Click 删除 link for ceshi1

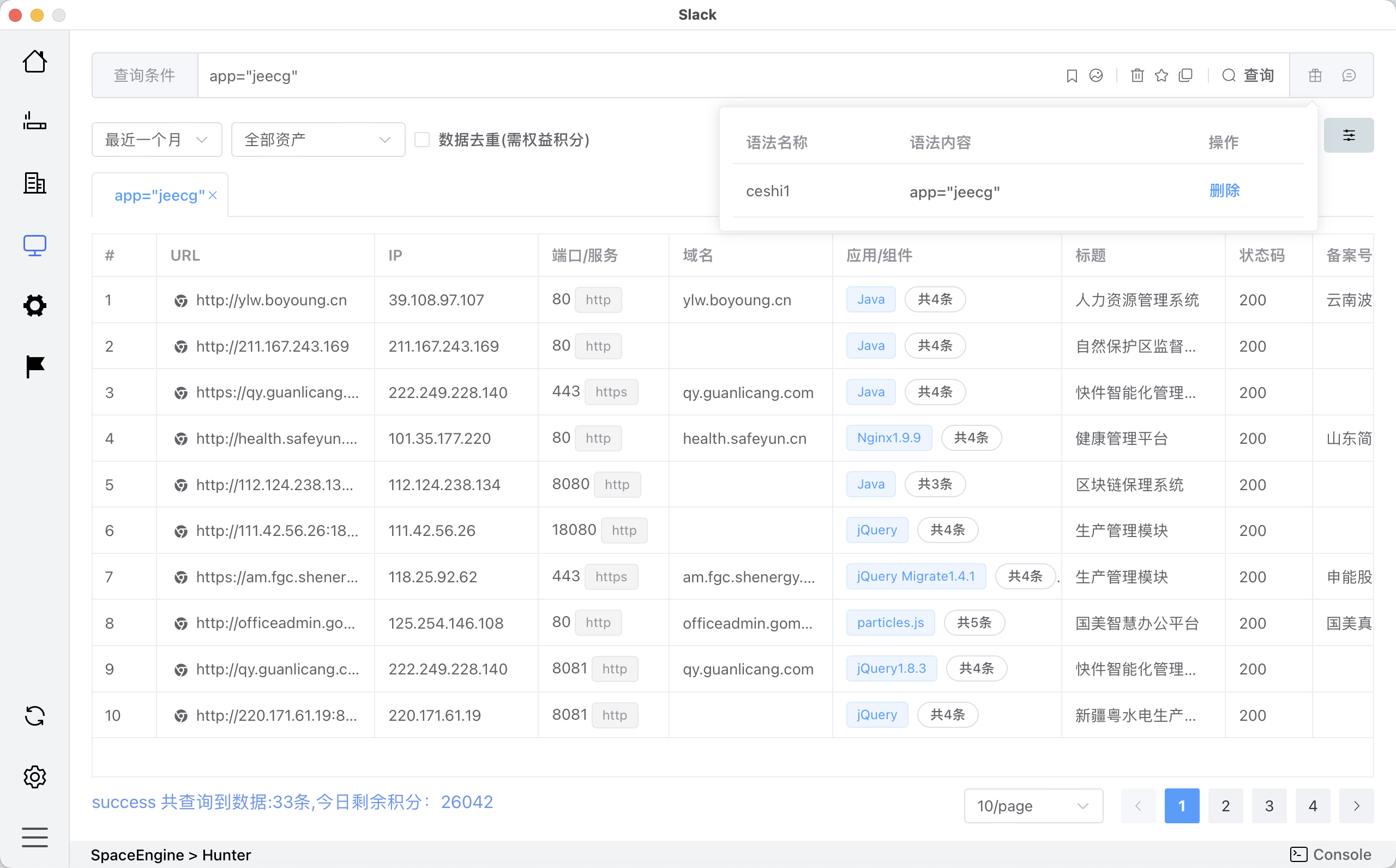pos(1224,191)
